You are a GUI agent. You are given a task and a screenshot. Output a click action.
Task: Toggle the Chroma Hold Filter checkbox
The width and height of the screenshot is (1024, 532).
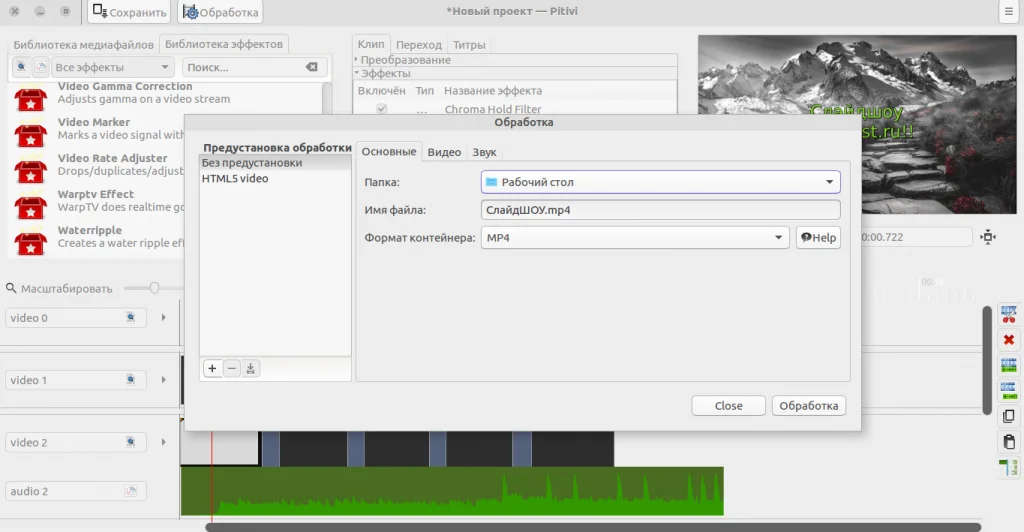[381, 109]
